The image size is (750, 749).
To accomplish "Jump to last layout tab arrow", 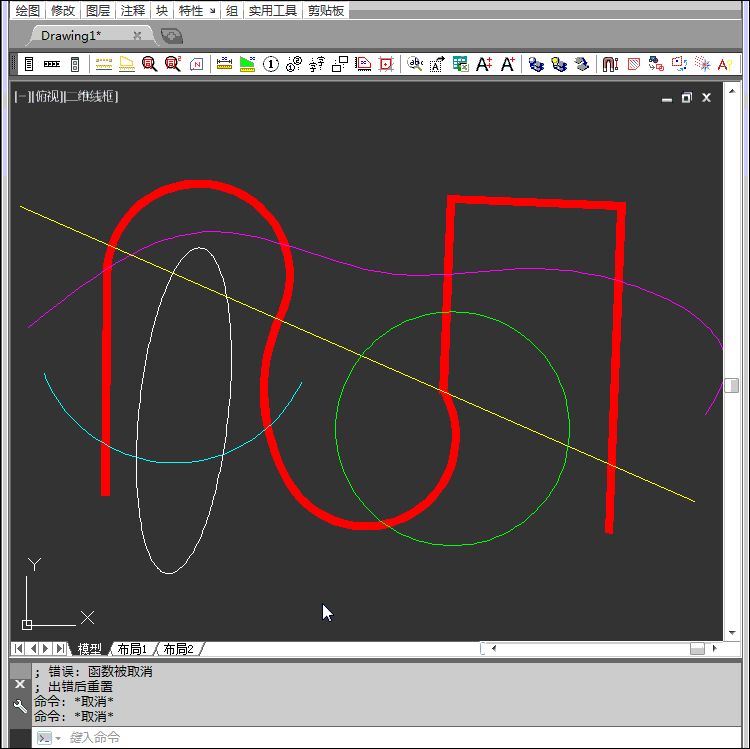I will 62,649.
